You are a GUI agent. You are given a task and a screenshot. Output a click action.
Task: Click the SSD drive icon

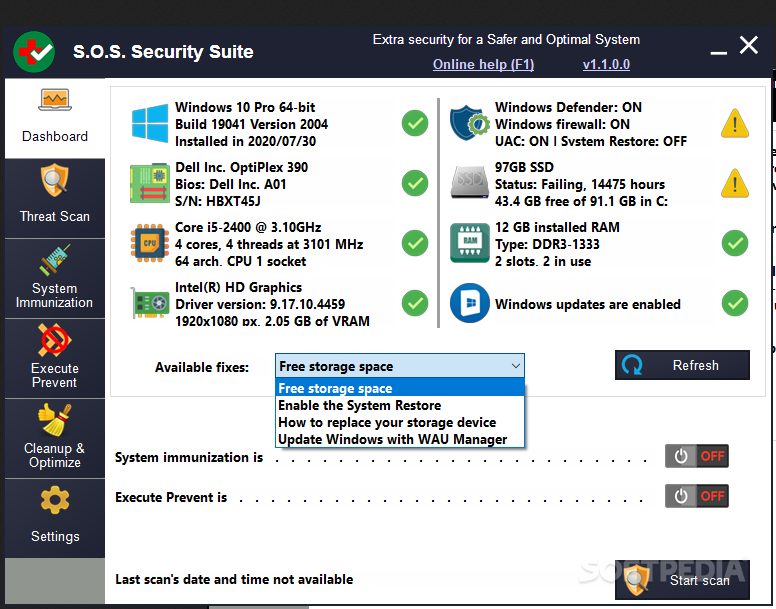coord(470,182)
